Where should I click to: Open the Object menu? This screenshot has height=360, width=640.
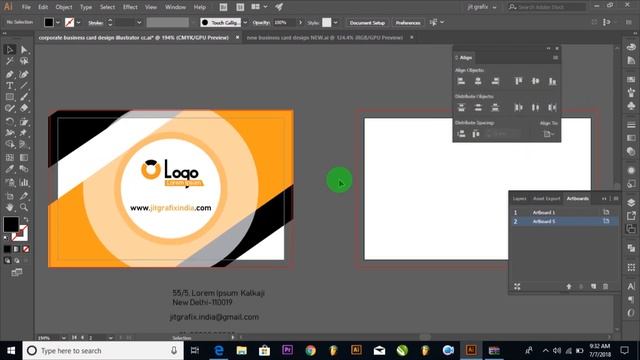tap(64, 7)
